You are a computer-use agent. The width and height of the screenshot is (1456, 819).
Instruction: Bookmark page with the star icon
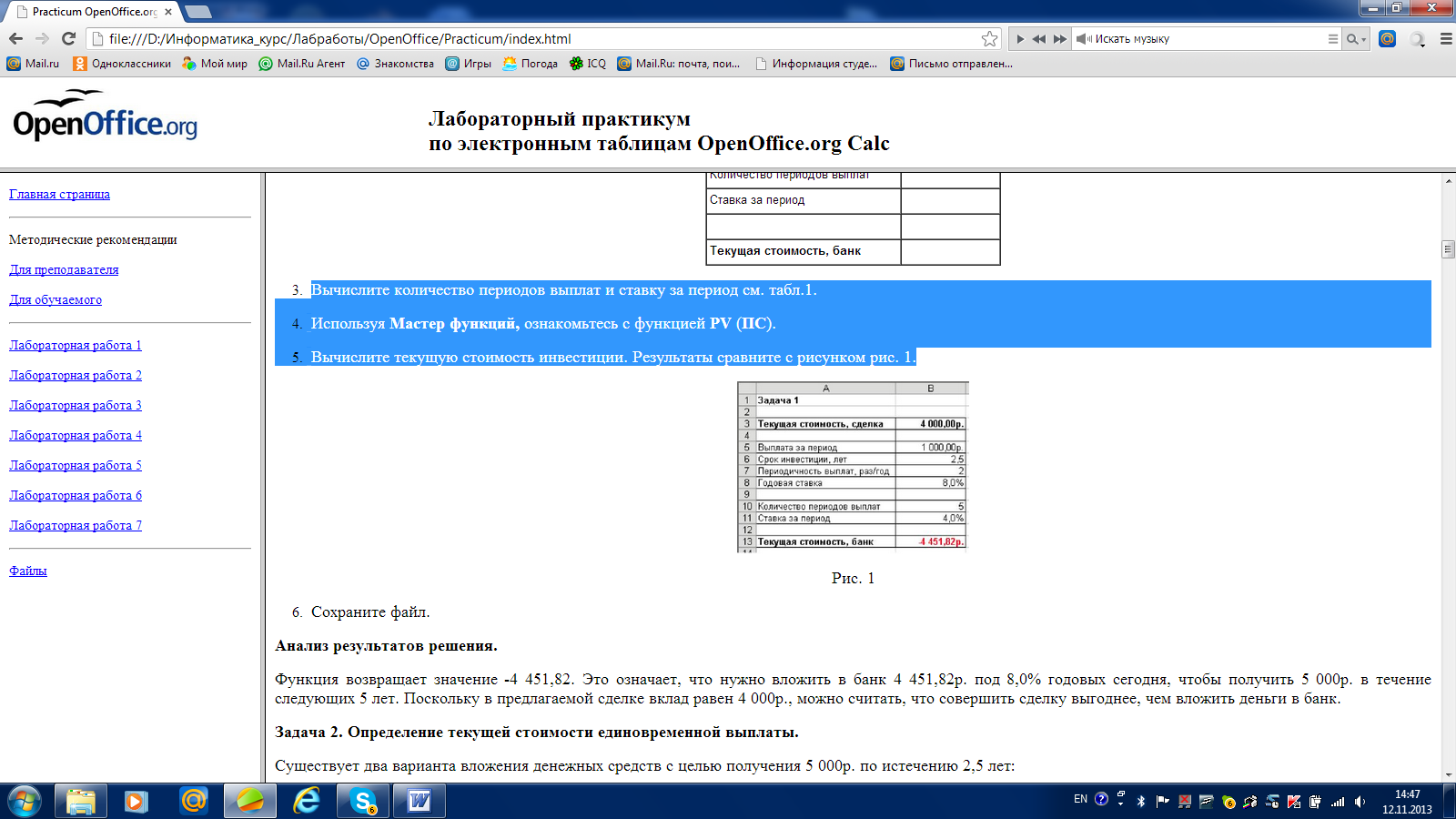pyautogui.click(x=989, y=38)
